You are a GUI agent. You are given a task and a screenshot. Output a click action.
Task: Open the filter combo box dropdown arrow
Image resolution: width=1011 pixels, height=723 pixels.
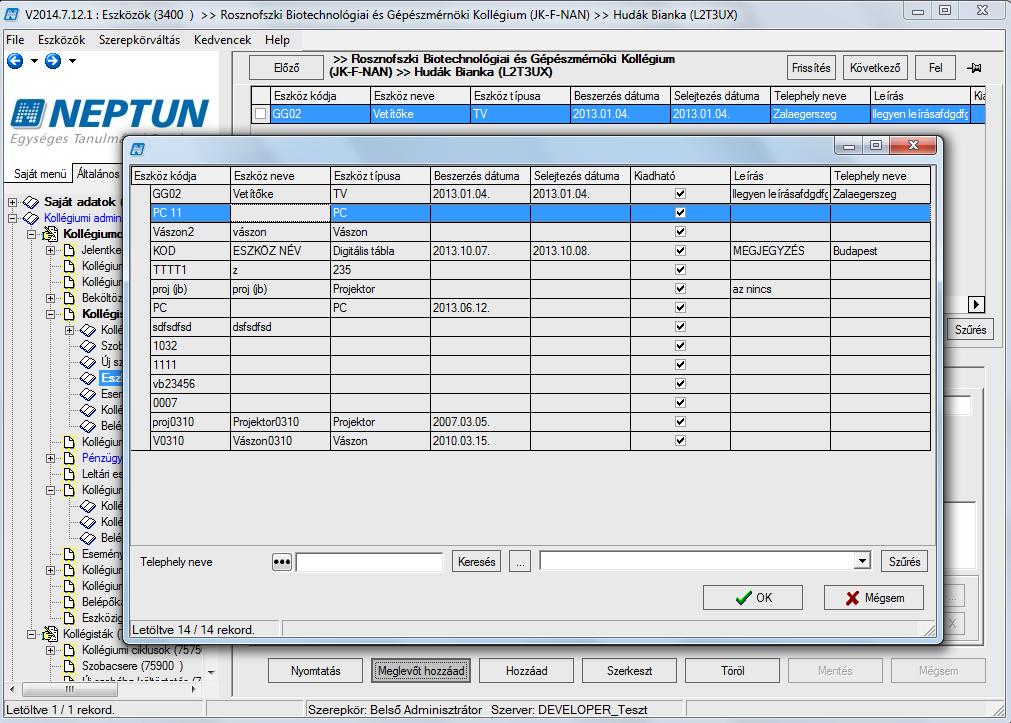[x=862, y=561]
